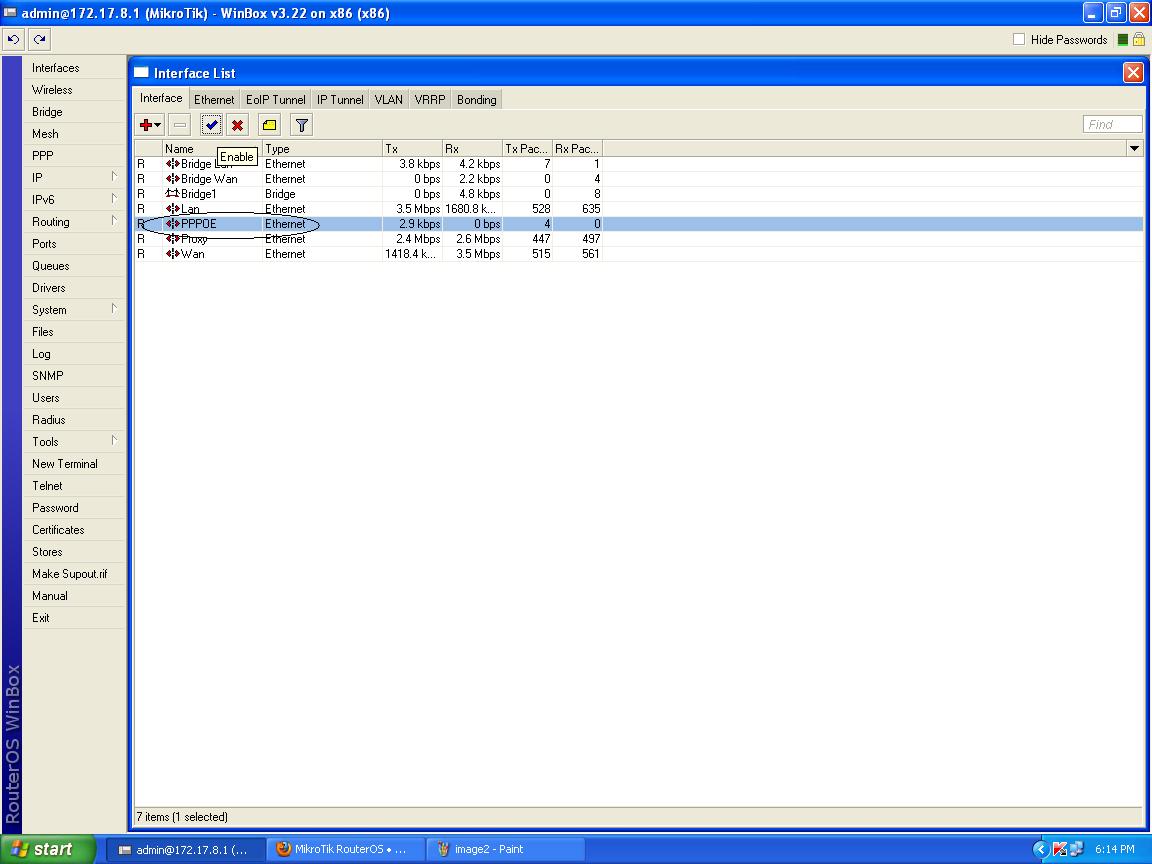
Task: Click the red plus Add button
Action: [150, 125]
